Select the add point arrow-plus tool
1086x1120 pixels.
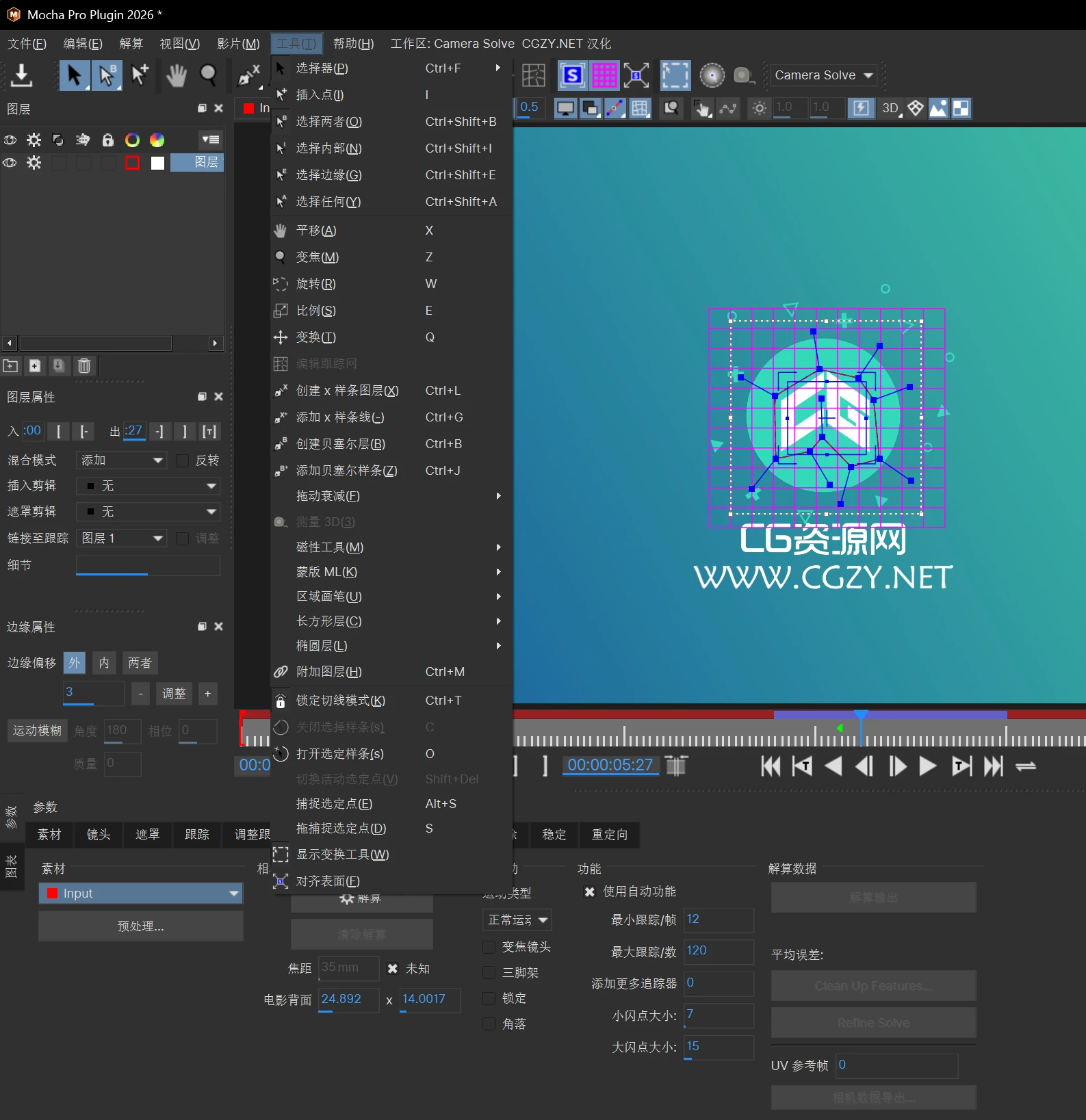pyautogui.click(x=140, y=75)
